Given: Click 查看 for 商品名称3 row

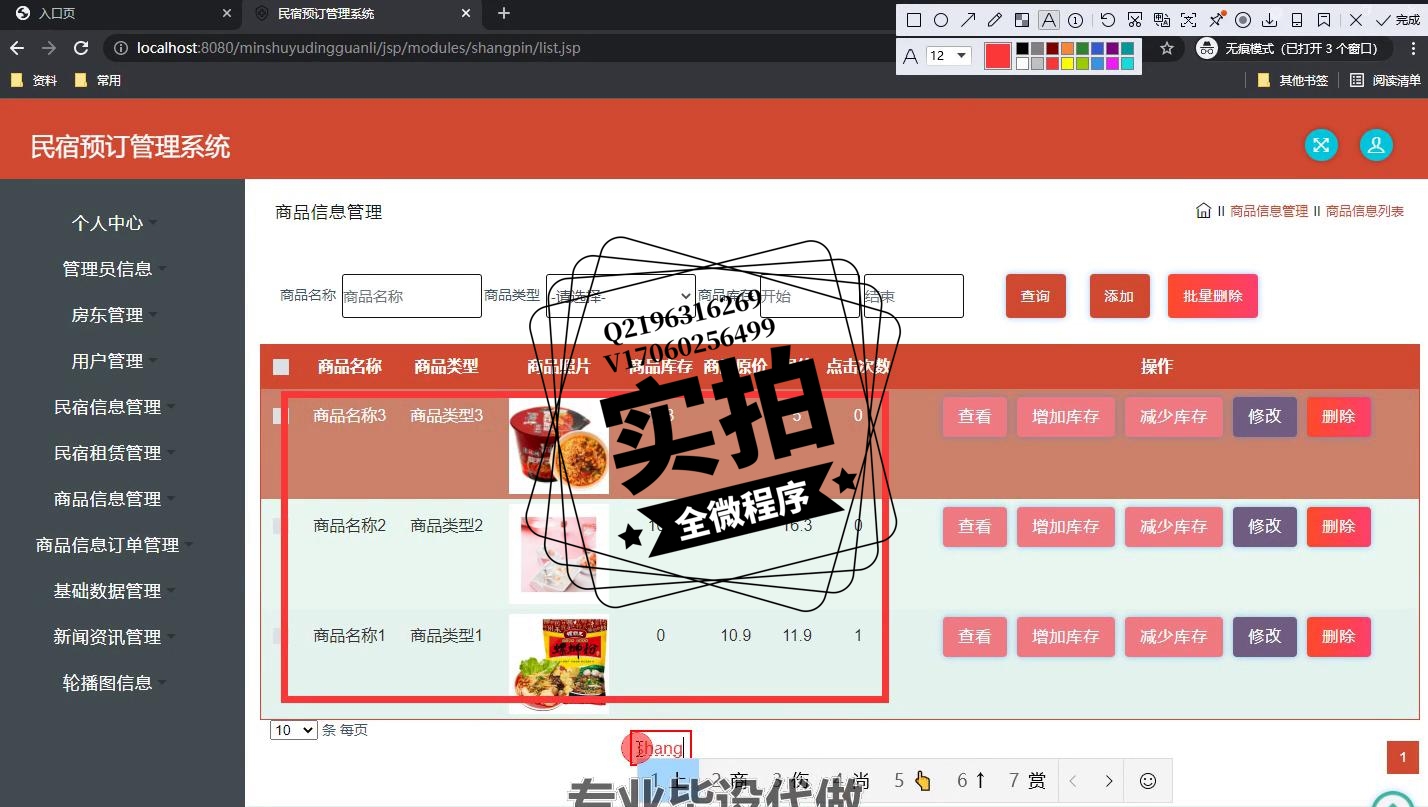Looking at the screenshot, I should point(974,416).
